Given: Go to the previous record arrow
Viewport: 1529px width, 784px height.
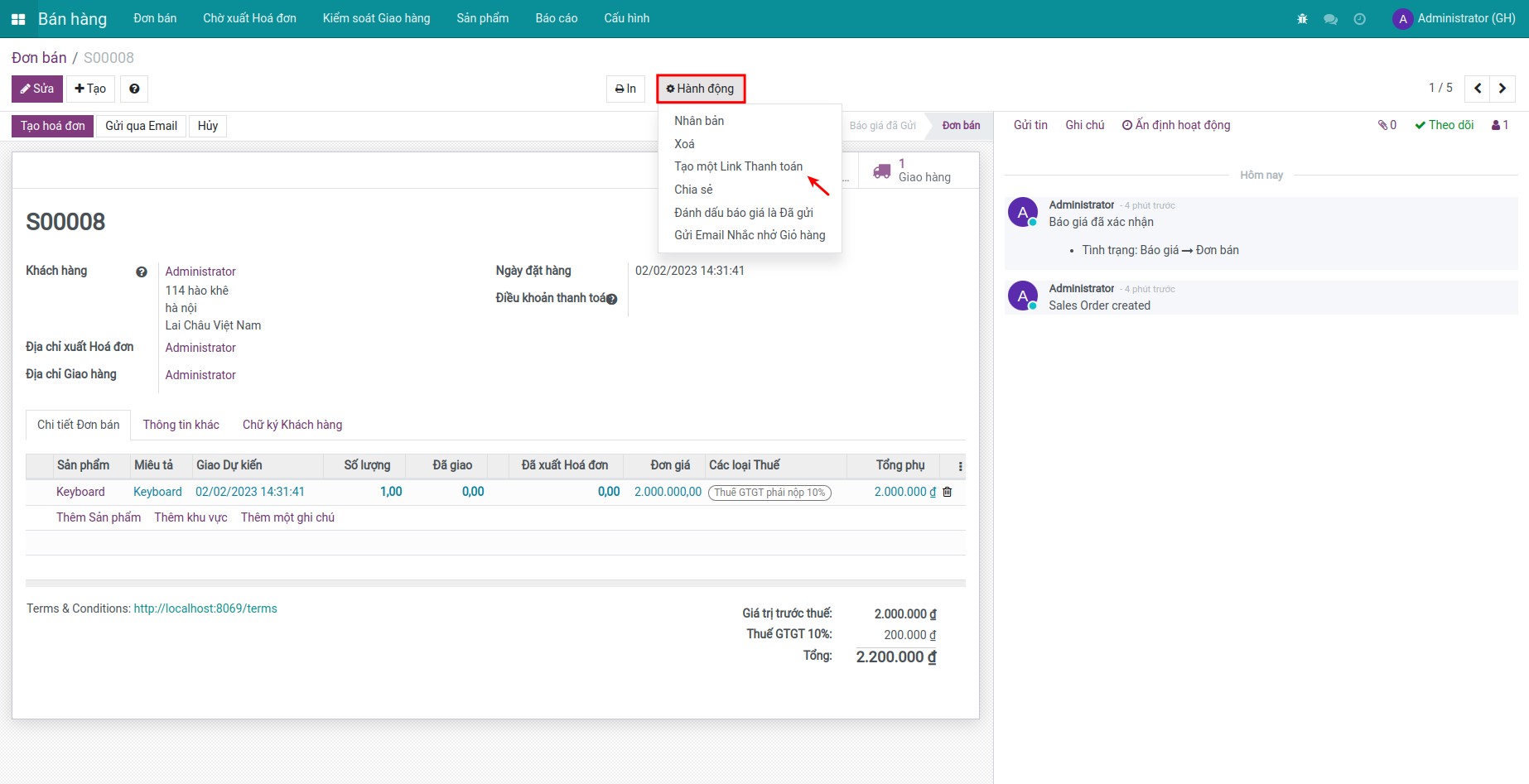Looking at the screenshot, I should (1478, 89).
